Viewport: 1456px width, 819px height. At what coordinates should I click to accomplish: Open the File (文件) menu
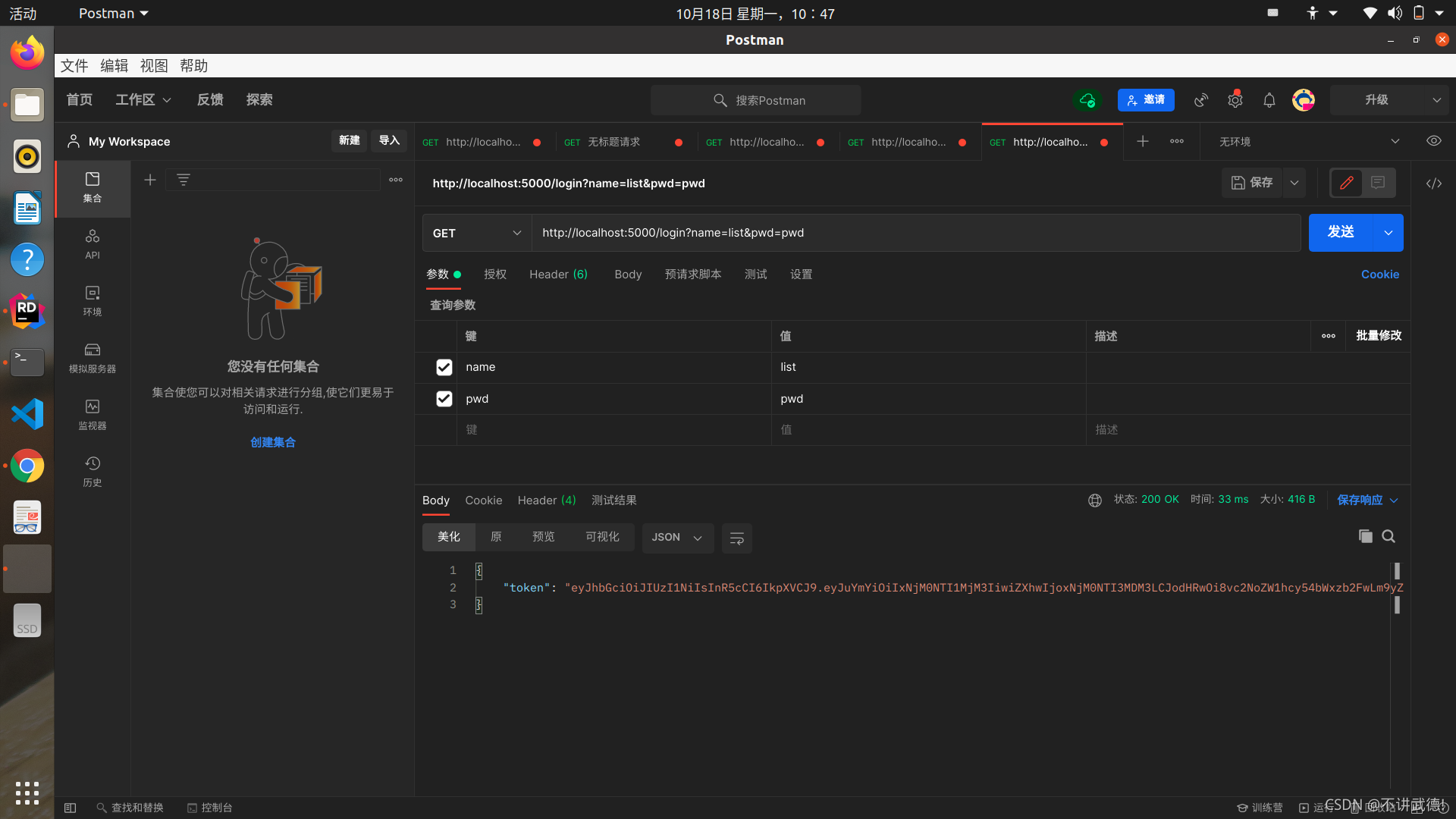[74, 66]
